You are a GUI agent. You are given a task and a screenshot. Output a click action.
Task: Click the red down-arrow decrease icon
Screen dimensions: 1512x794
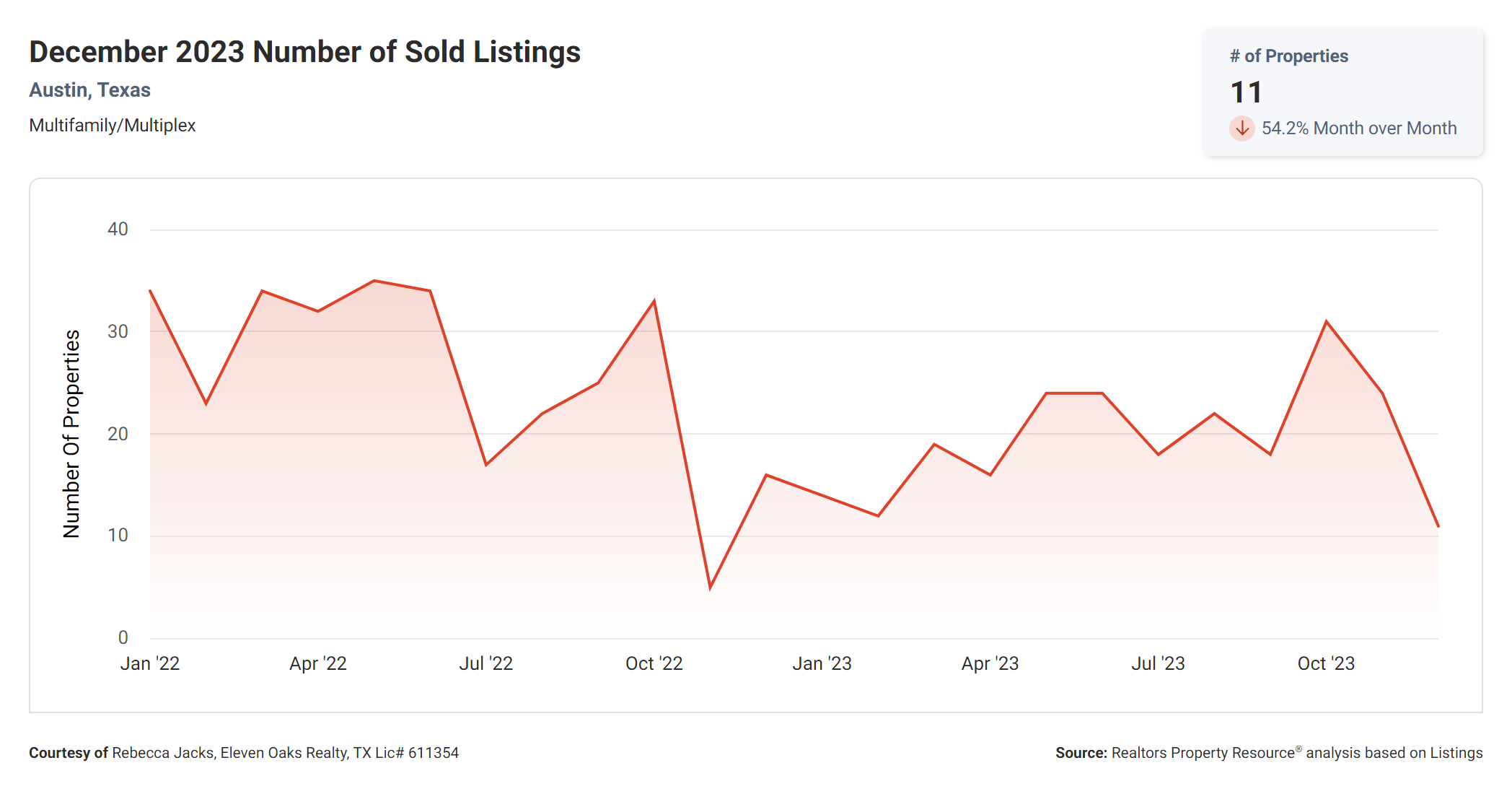pyautogui.click(x=1241, y=128)
